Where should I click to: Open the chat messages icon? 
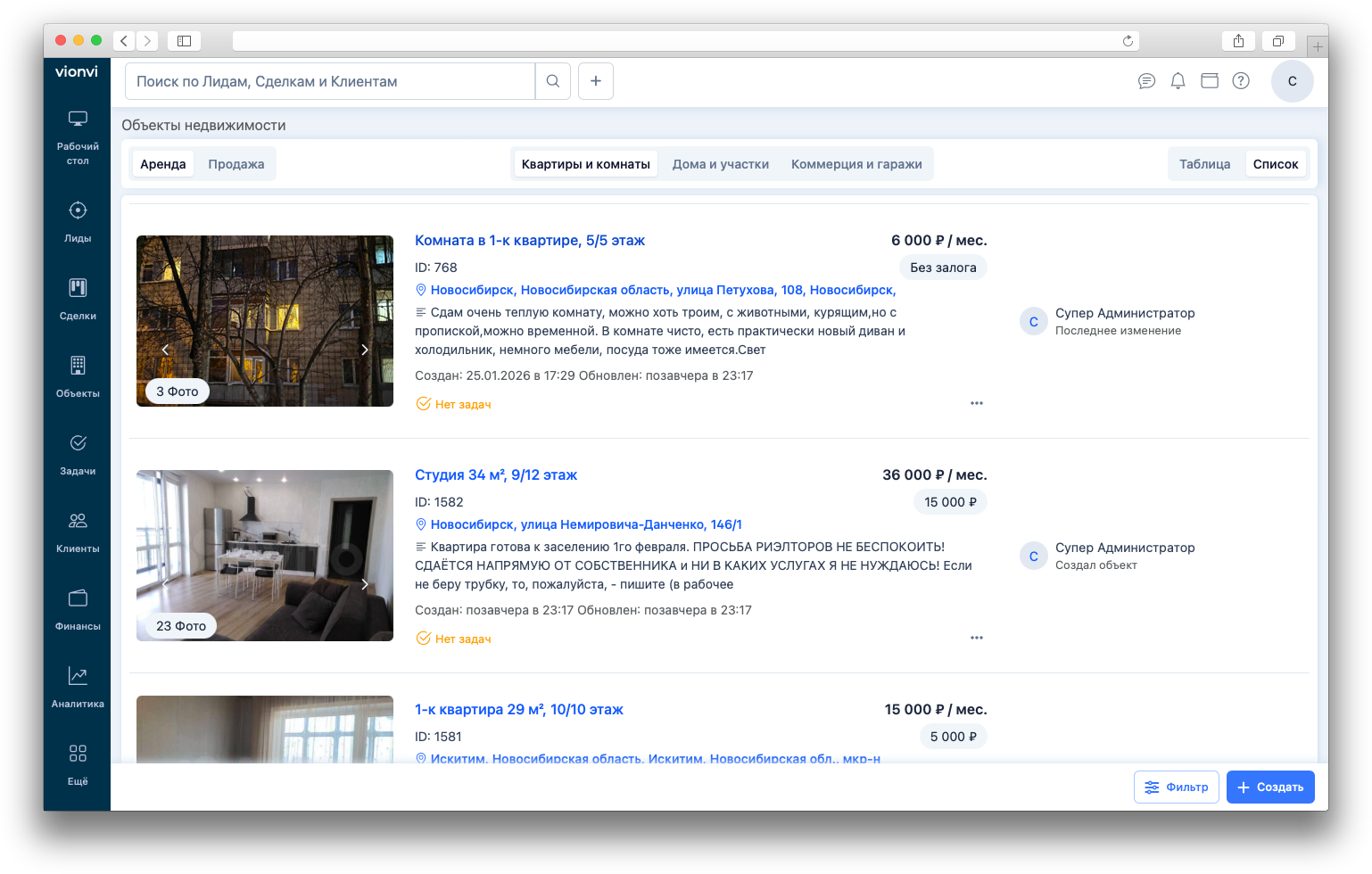(x=1146, y=81)
